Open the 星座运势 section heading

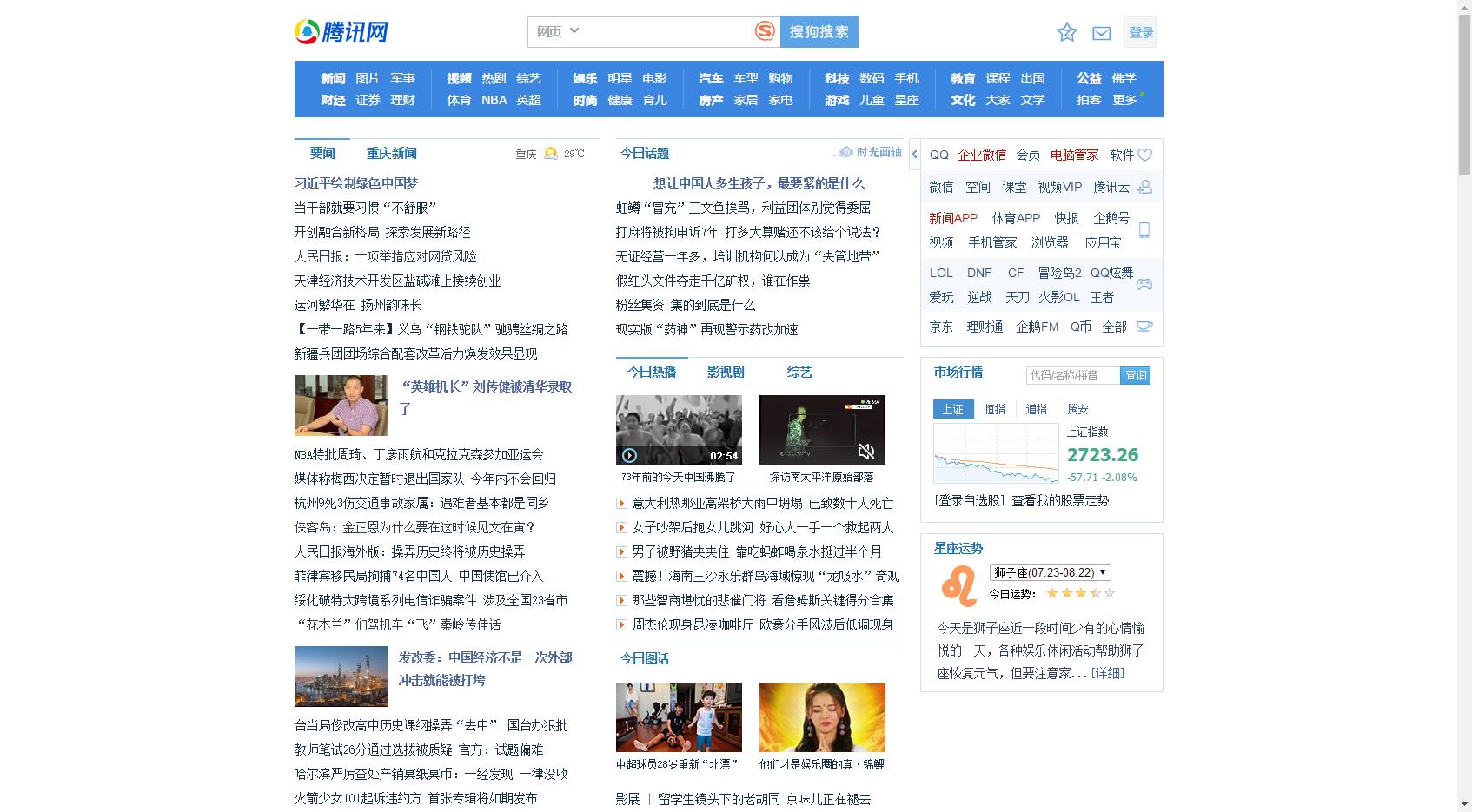coord(958,548)
